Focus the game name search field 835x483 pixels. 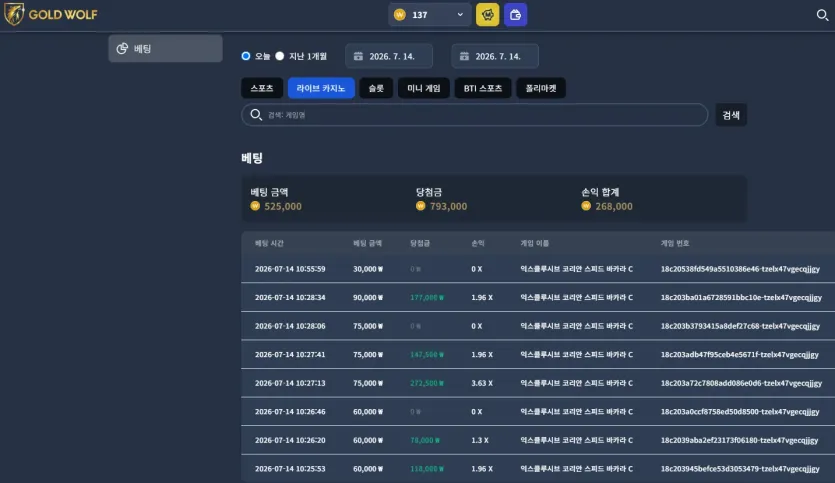click(x=474, y=115)
